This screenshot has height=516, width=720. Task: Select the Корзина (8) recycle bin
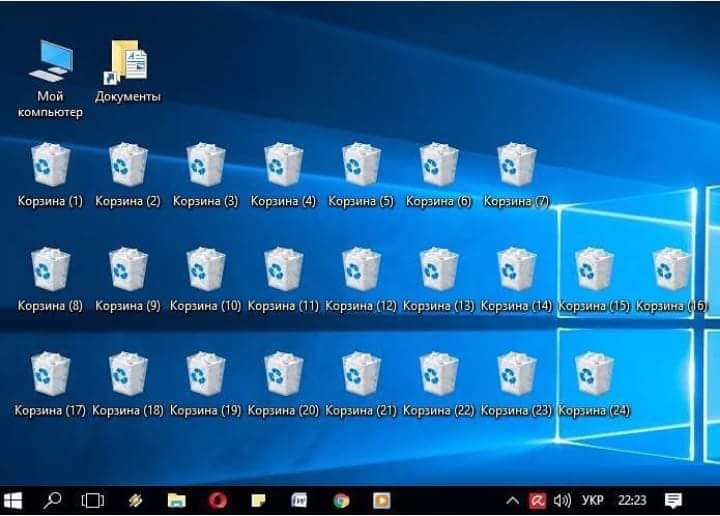click(50, 279)
